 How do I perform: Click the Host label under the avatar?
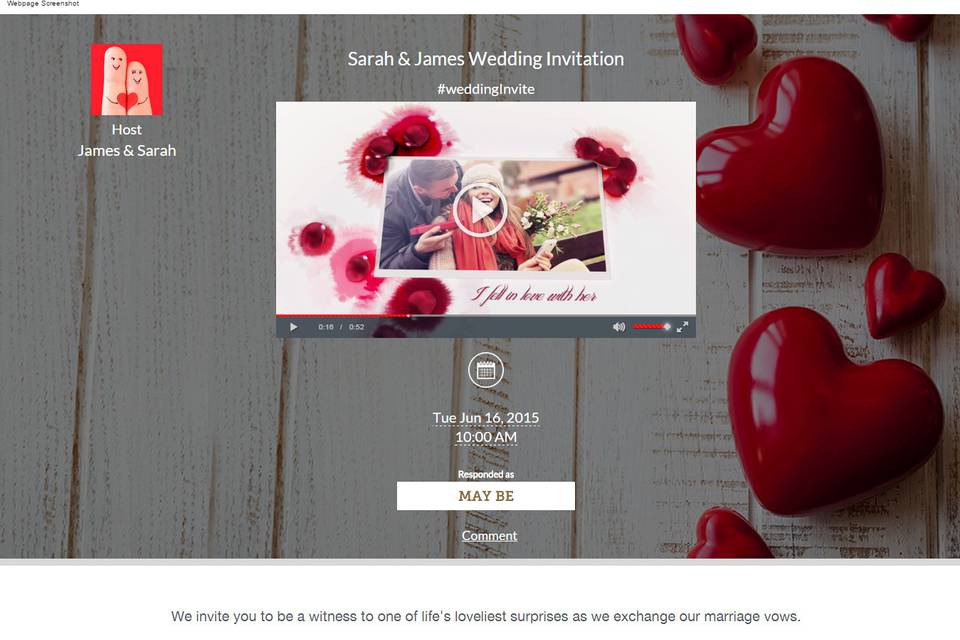pos(127,130)
